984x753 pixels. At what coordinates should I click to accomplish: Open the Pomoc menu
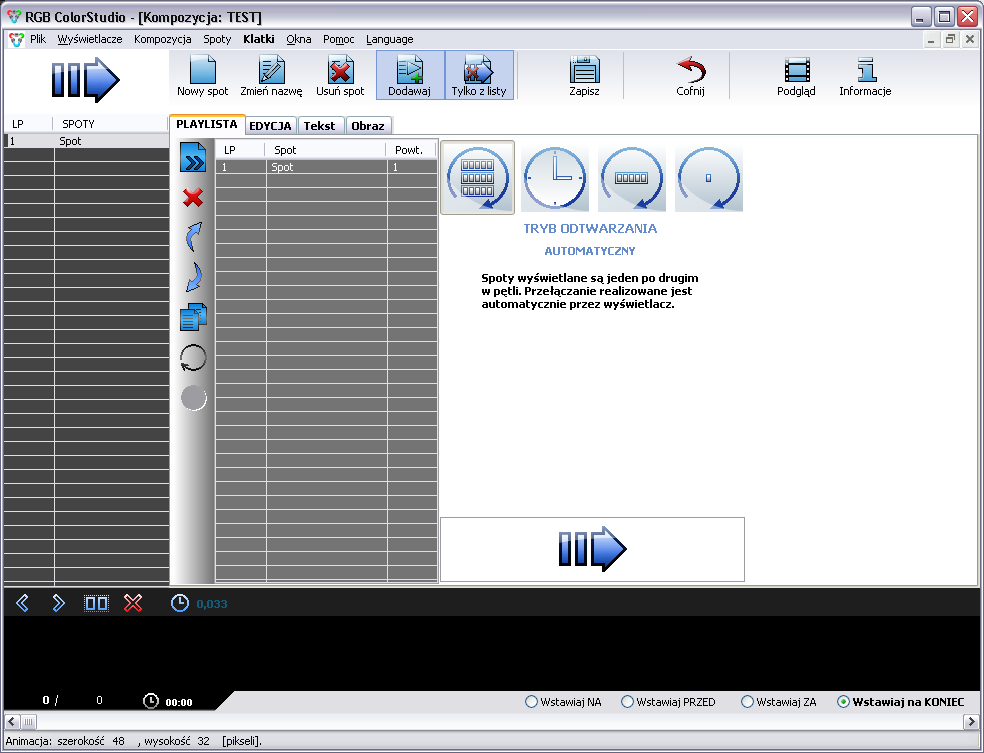(x=339, y=39)
